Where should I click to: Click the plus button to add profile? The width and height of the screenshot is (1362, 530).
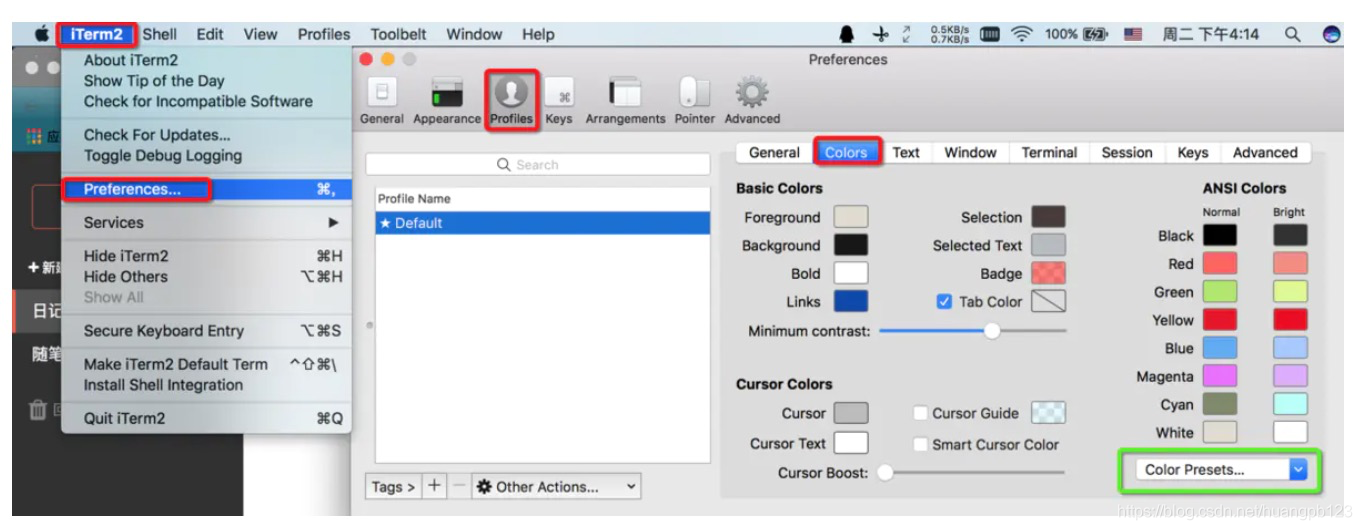click(x=434, y=487)
